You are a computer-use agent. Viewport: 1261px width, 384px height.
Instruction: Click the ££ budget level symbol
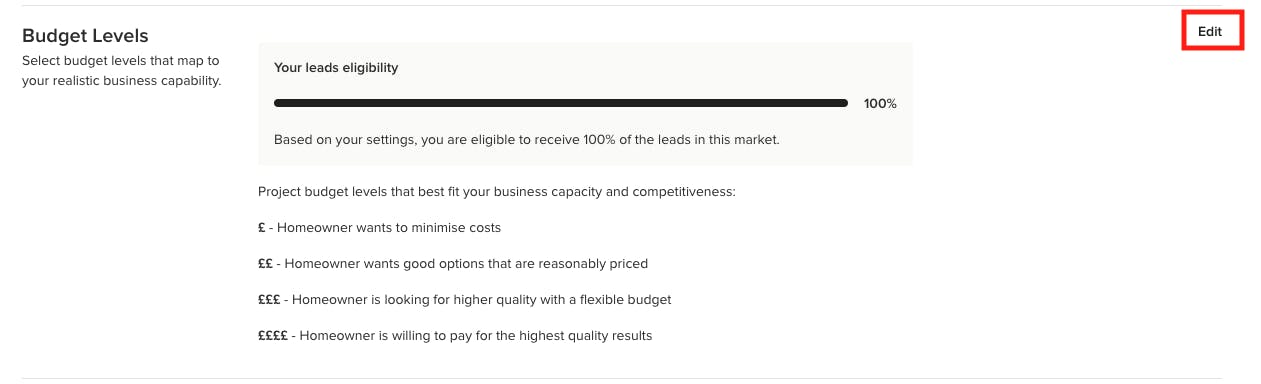[x=265, y=263]
